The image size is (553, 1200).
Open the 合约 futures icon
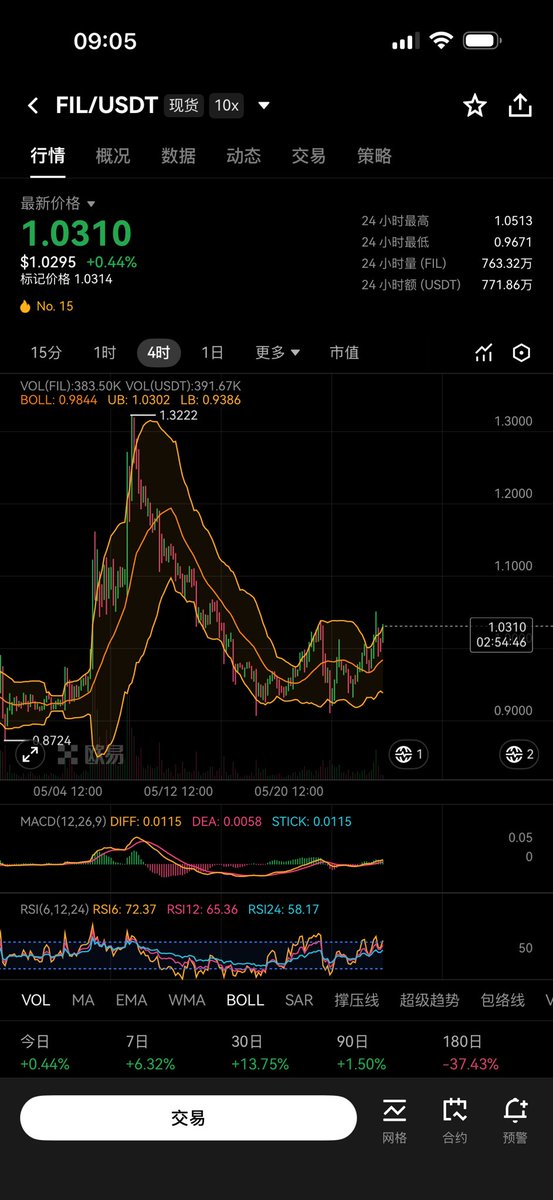click(x=455, y=1121)
